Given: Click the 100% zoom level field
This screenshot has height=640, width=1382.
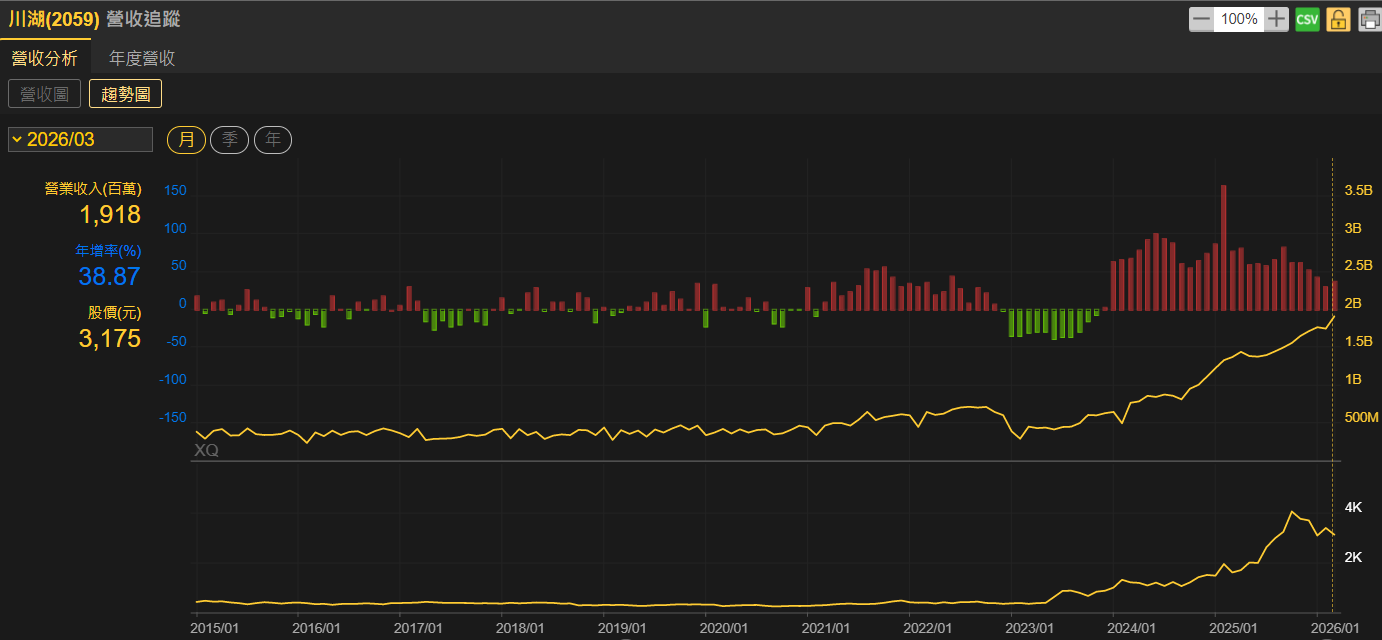Looking at the screenshot, I should click(1239, 19).
